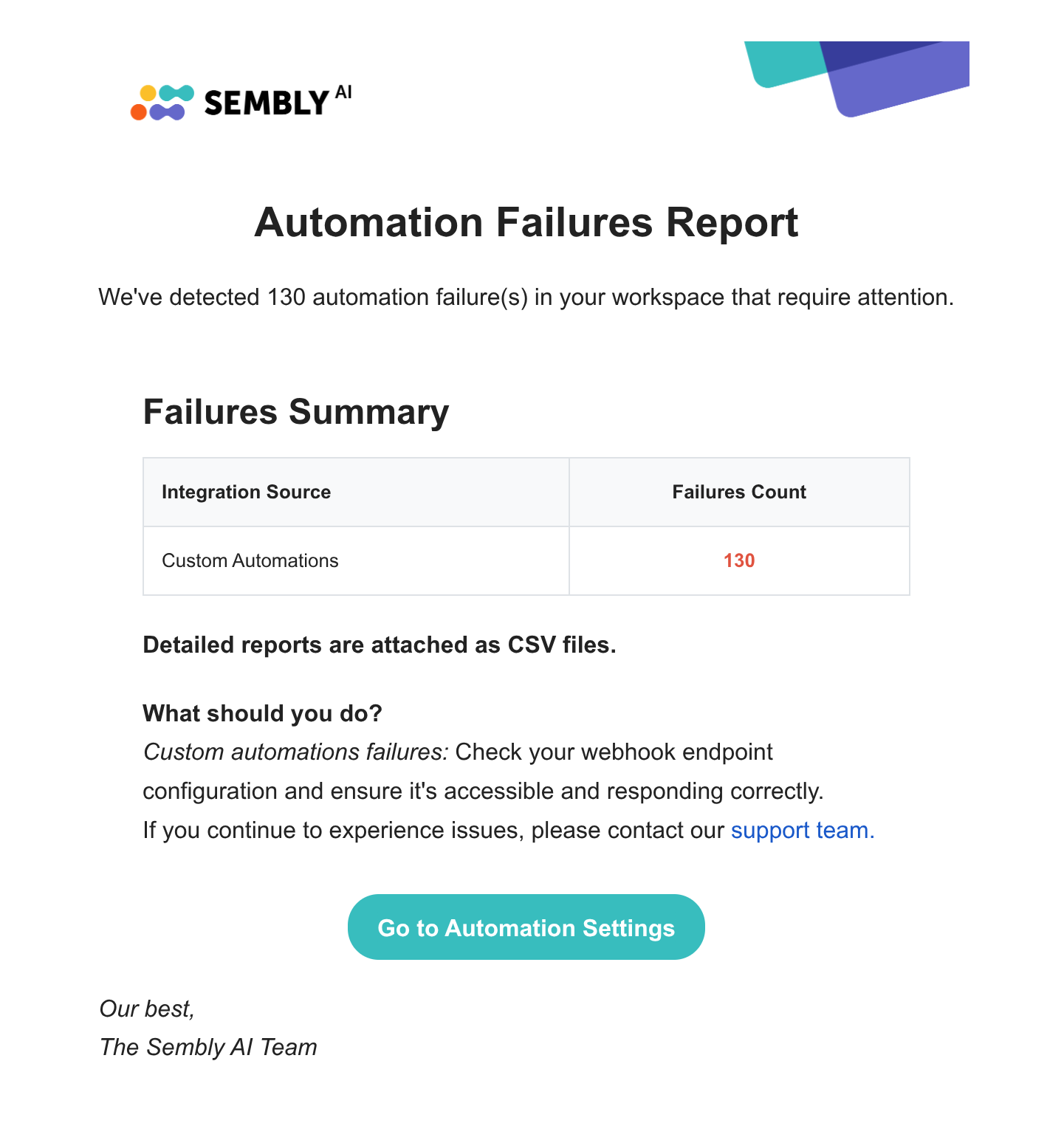Viewport: 1064px width, 1123px height.
Task: Click the Failures Summary section heading
Action: [296, 411]
